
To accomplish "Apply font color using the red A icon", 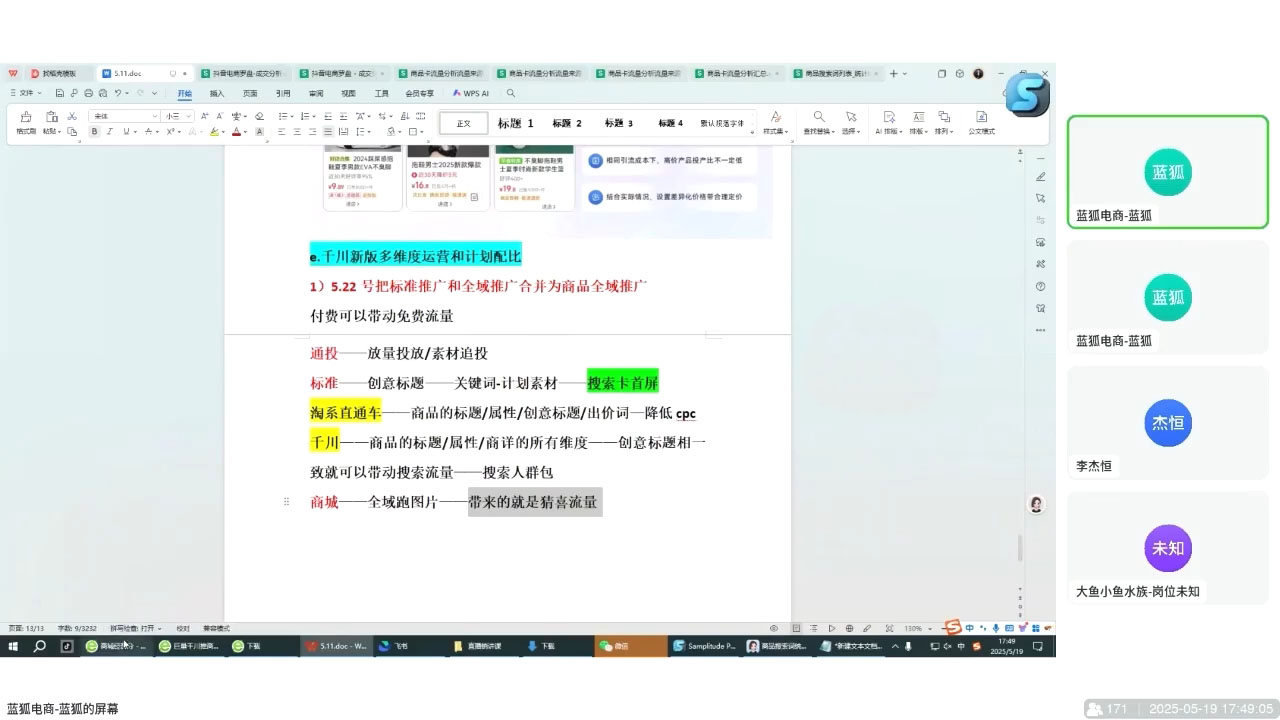I will pos(235,130).
